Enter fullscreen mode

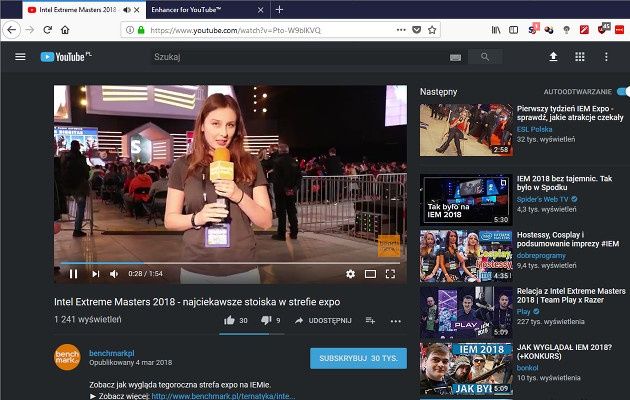390,274
